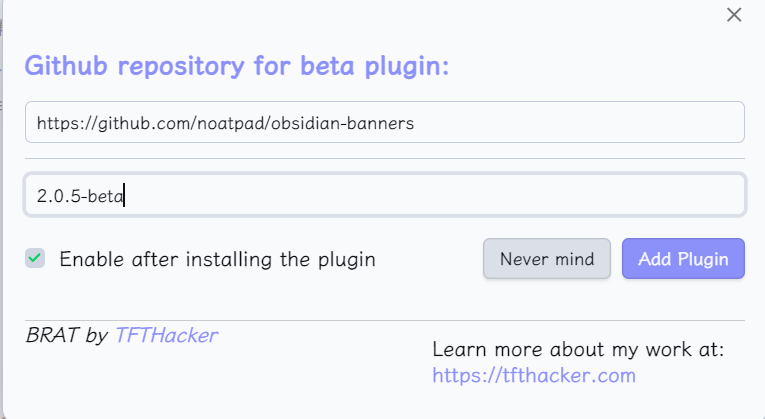Toggle the Enable after installing checkbox
Viewport: 765px width, 419px height.
pyautogui.click(x=35, y=259)
